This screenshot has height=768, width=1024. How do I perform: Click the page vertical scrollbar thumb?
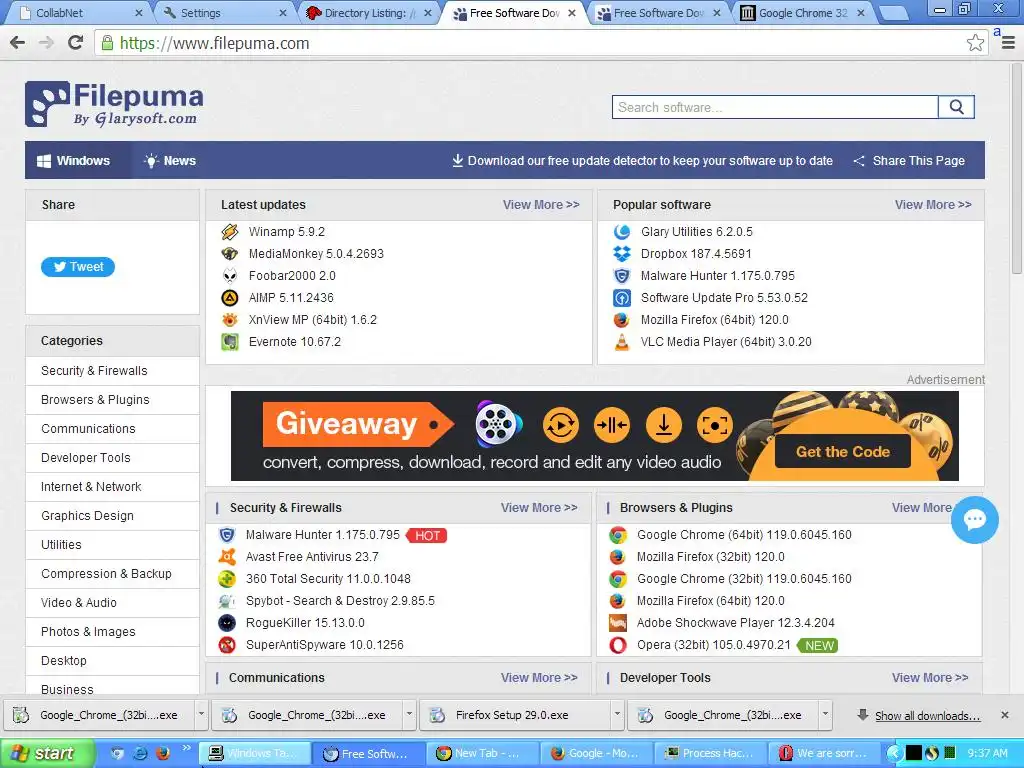pyautogui.click(x=1016, y=168)
